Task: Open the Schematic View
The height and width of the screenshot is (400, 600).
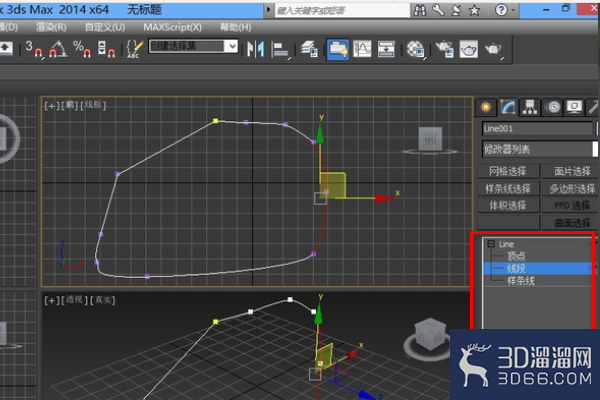Action: pos(386,49)
